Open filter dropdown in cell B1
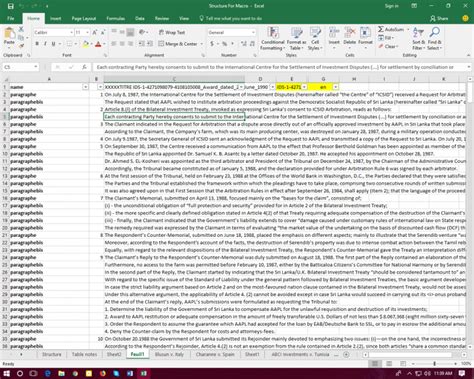474x379 pixels. pyautogui.click(x=100, y=87)
